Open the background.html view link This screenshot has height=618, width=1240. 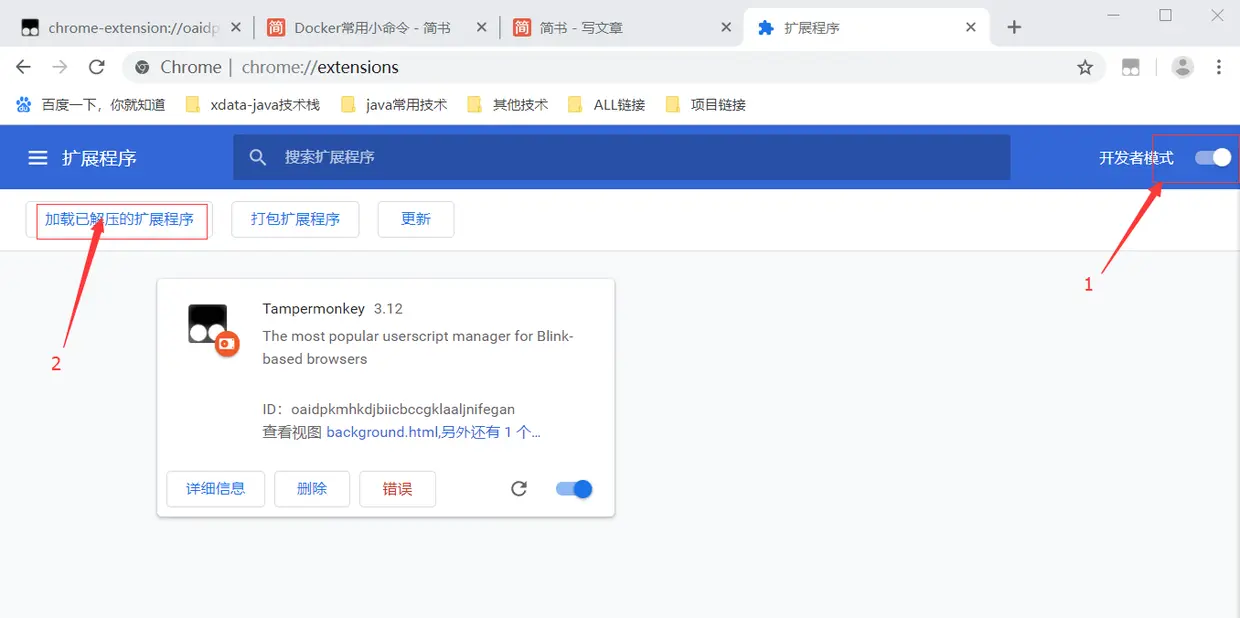pos(380,432)
